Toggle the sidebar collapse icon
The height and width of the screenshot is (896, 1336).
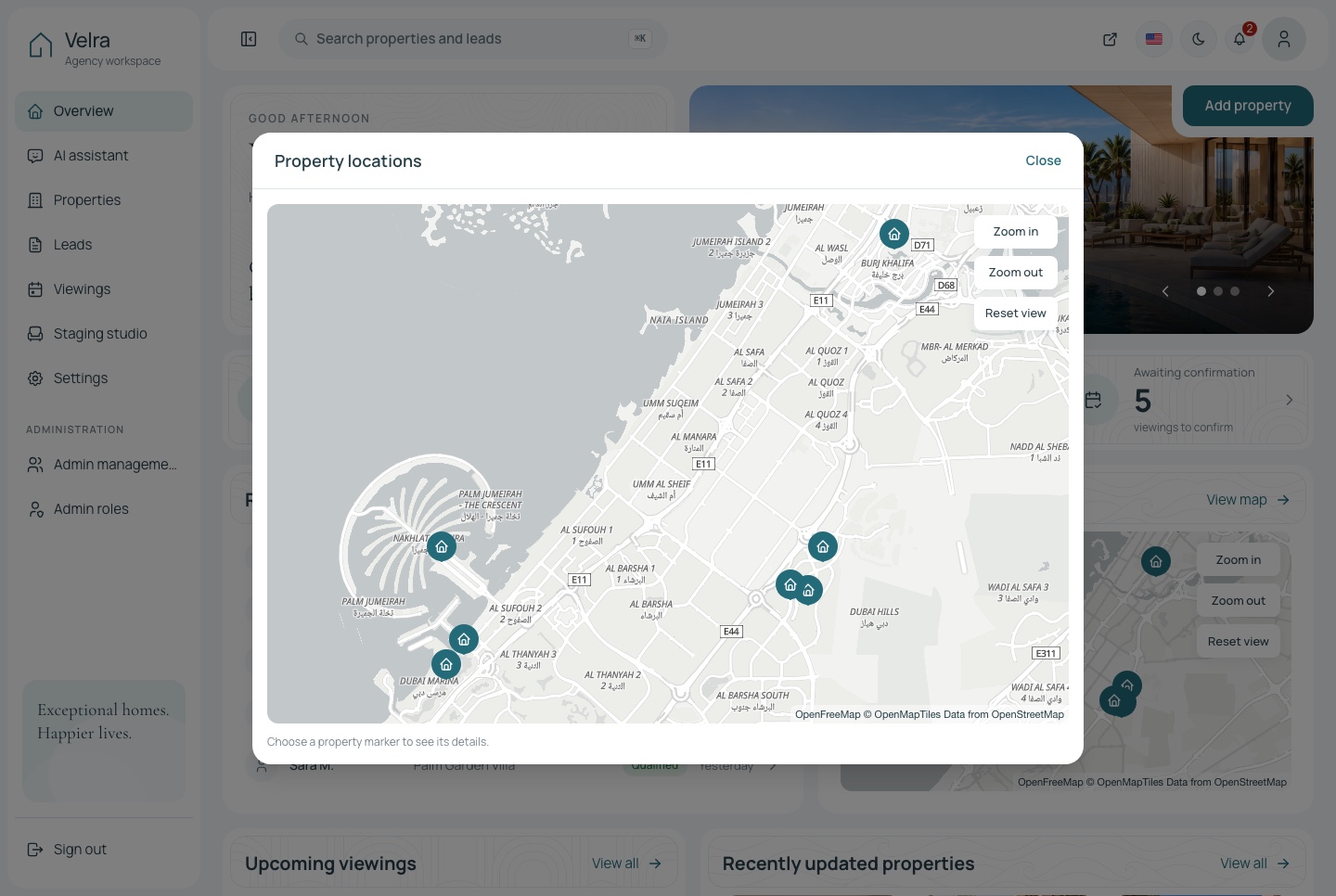coord(249,39)
